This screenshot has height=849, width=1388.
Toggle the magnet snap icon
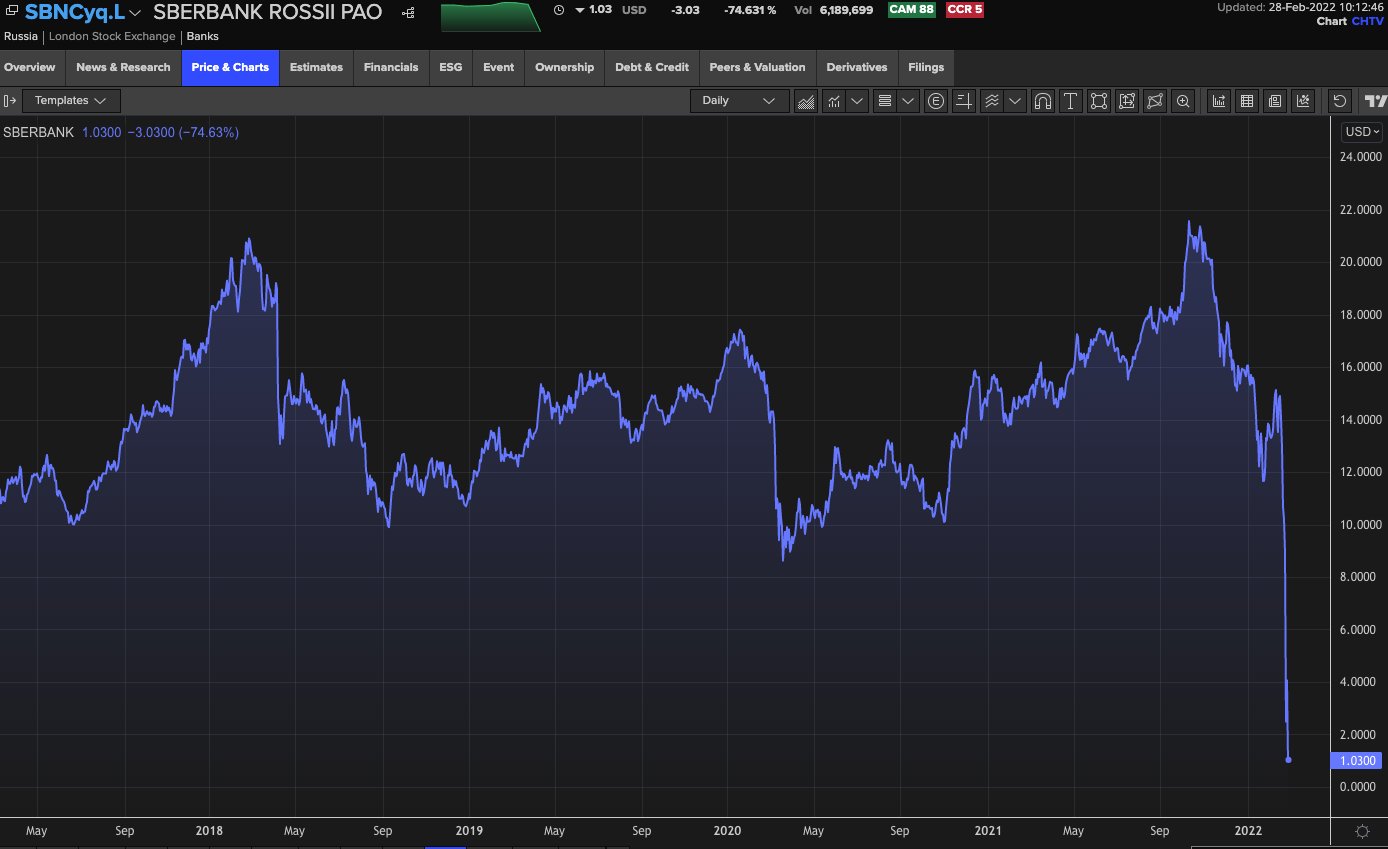tap(1043, 101)
